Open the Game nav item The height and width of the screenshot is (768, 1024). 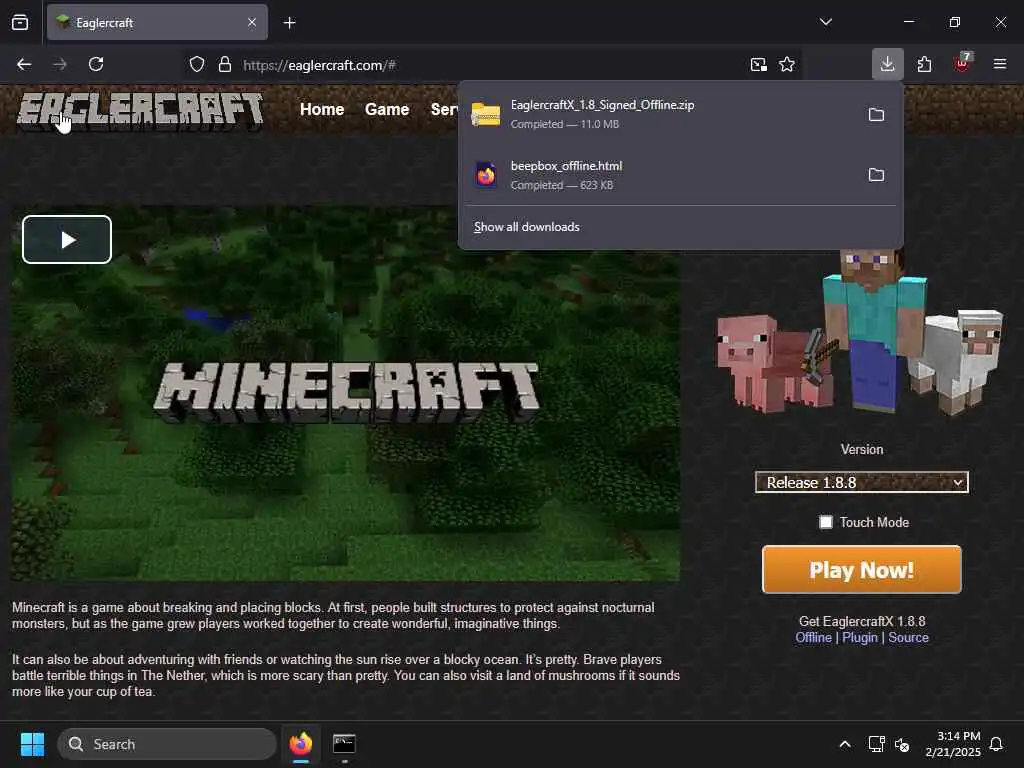(x=387, y=109)
